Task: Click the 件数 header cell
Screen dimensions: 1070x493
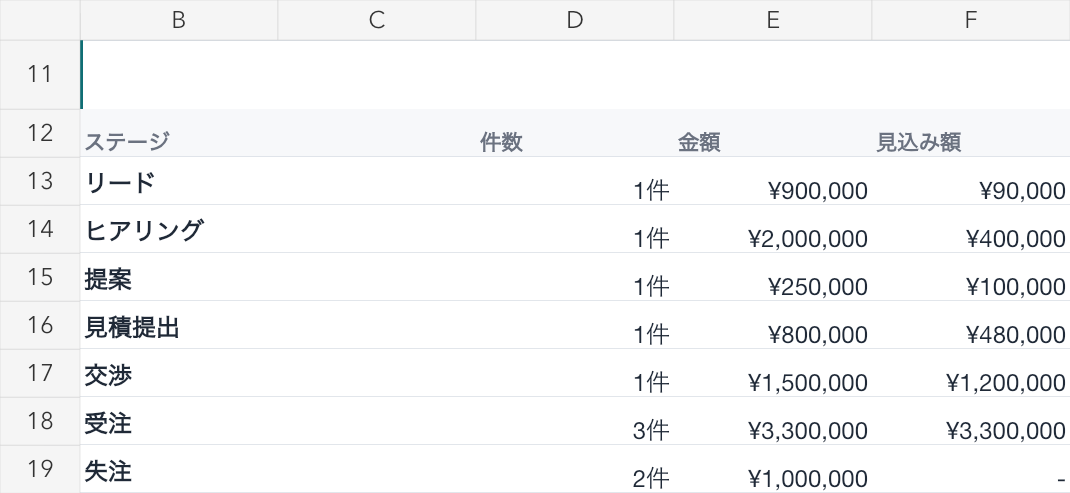Action: coord(575,133)
